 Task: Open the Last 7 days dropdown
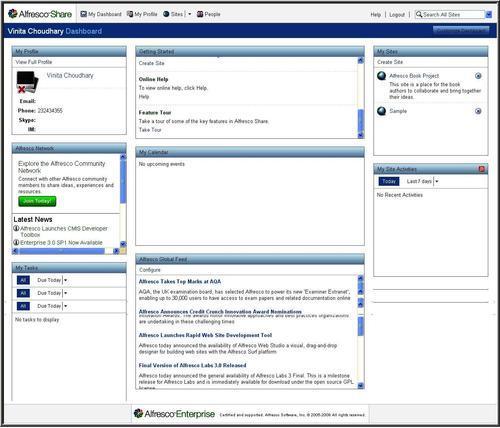pos(422,181)
